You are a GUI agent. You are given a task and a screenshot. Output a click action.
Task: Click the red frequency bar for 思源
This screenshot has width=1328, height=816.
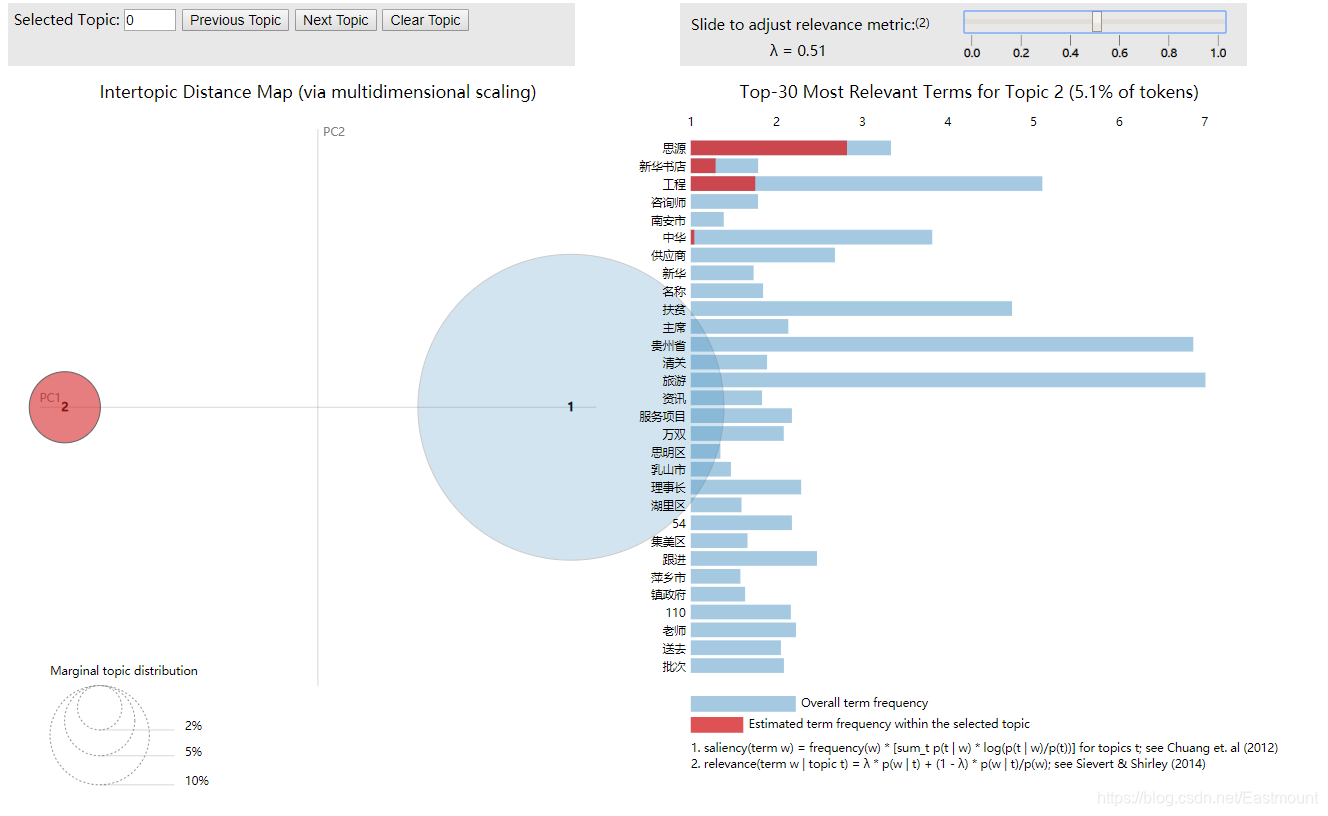click(769, 148)
